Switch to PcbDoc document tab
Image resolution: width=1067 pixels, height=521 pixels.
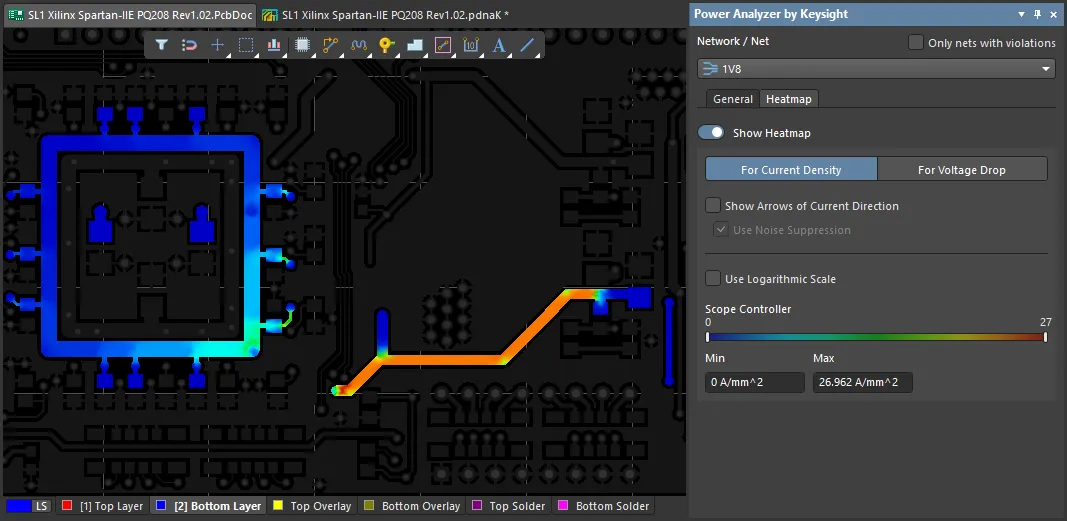(x=129, y=14)
